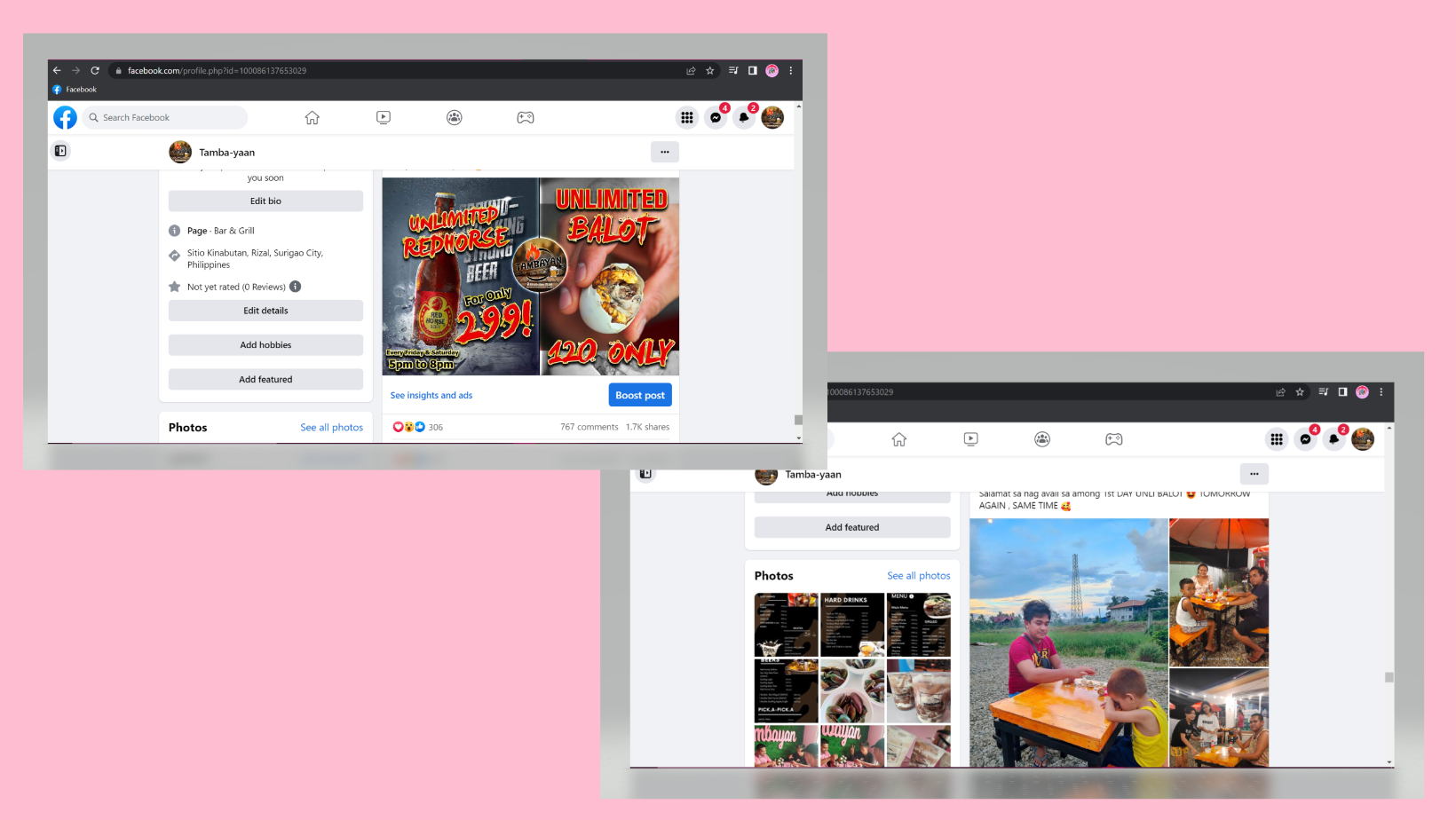Open the Unlimited Redhorse Beer promo image
This screenshot has height=820, width=1456.
tap(460, 276)
